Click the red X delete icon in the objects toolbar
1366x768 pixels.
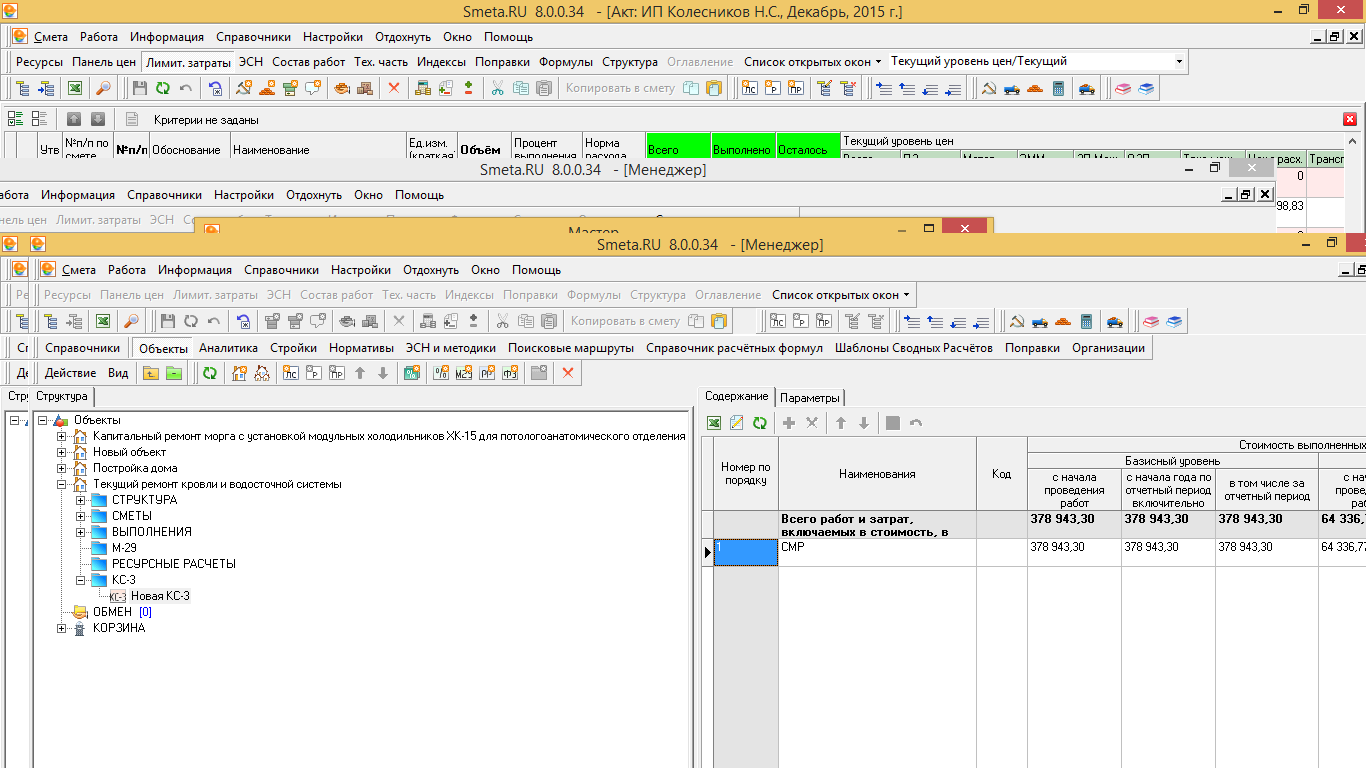click(x=568, y=373)
